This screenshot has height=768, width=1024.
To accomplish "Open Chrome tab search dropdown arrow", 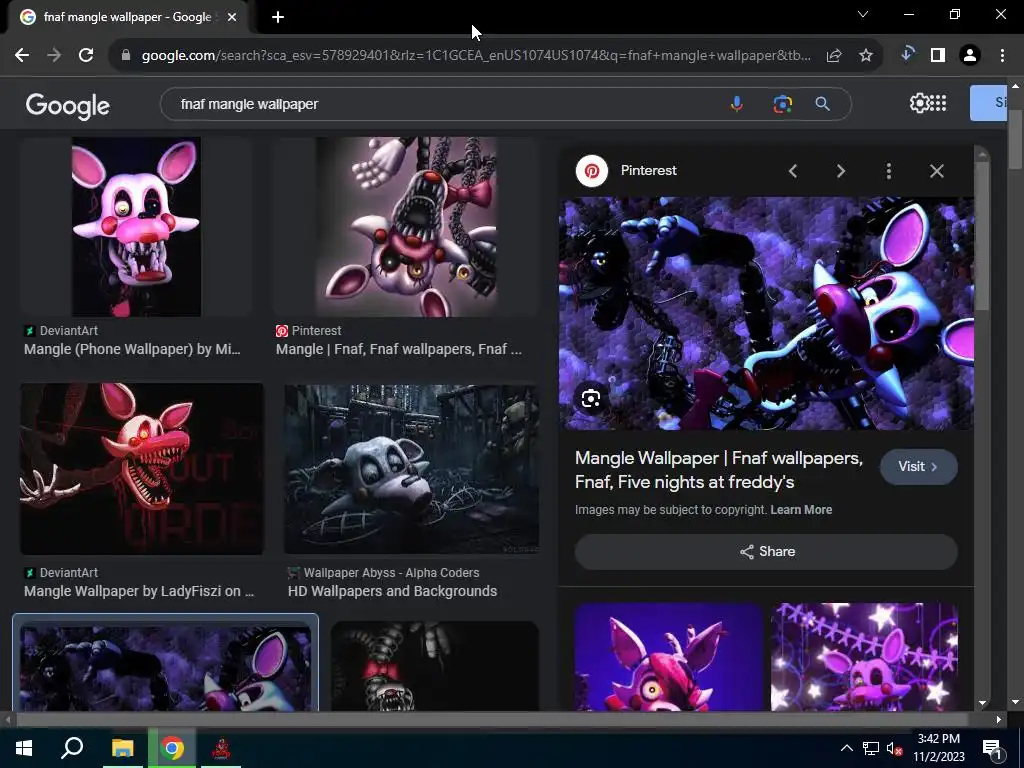I will tap(863, 14).
